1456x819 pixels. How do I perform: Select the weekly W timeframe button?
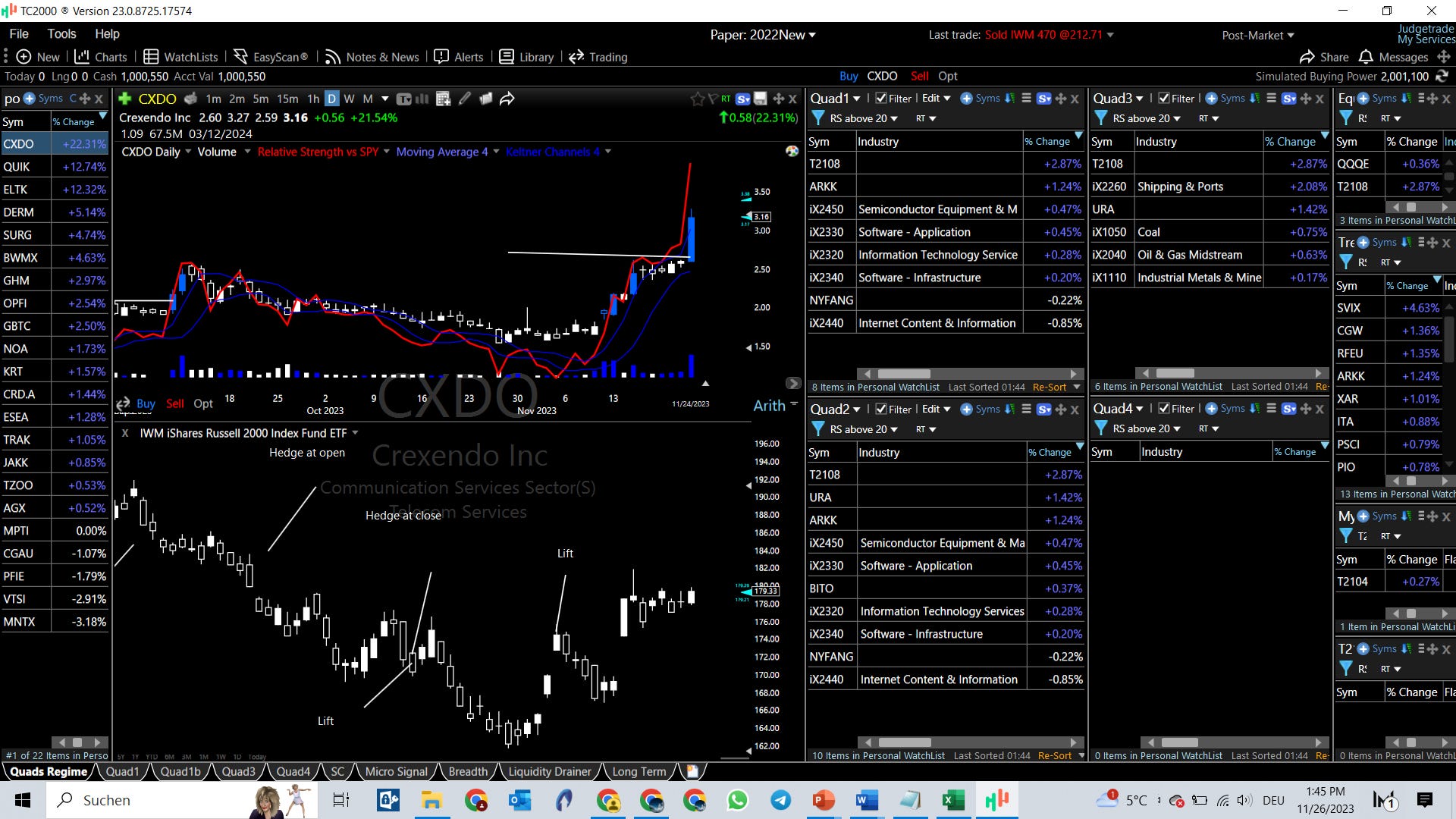349,99
